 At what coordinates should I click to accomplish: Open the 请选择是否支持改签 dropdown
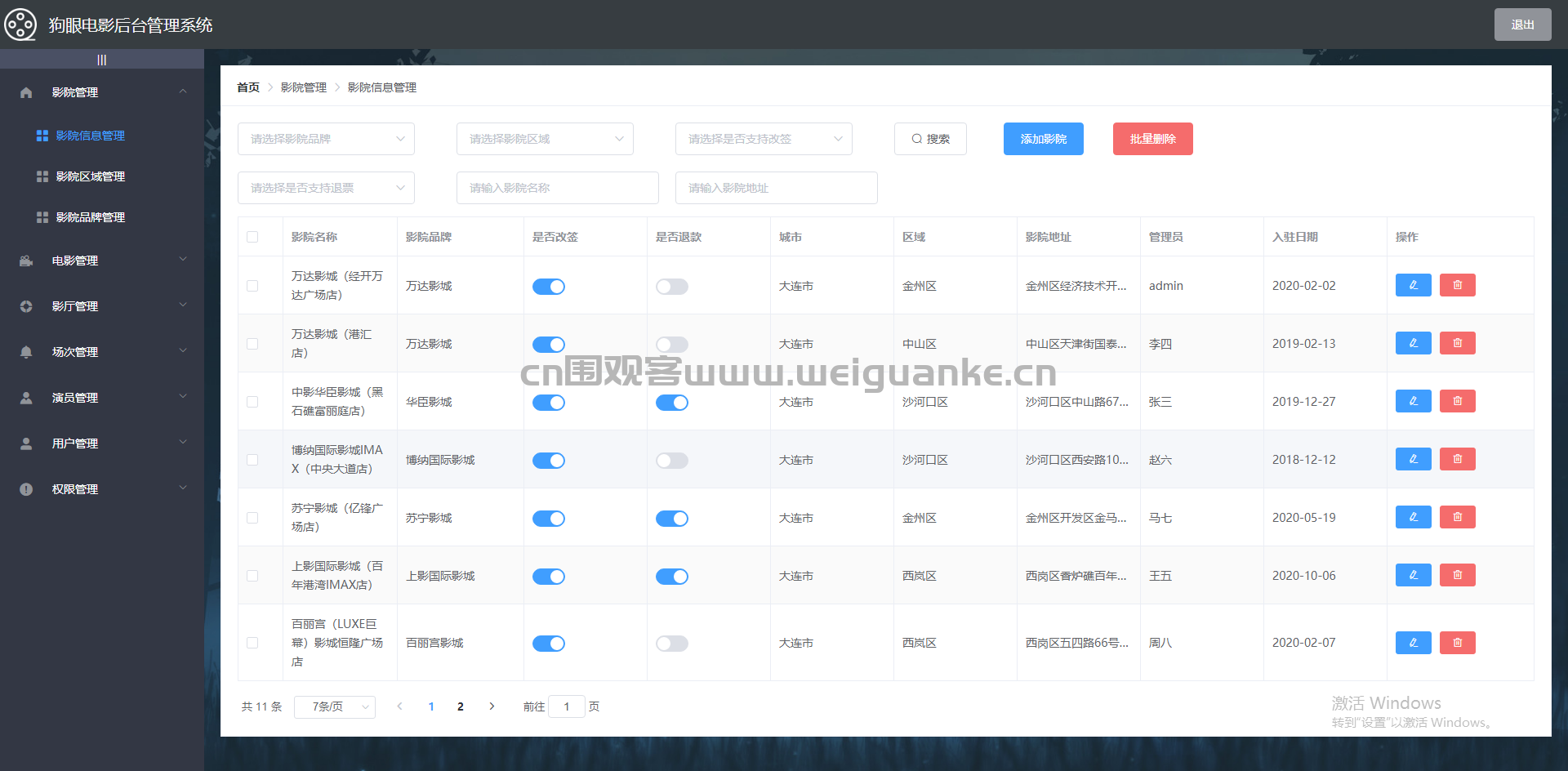point(764,139)
